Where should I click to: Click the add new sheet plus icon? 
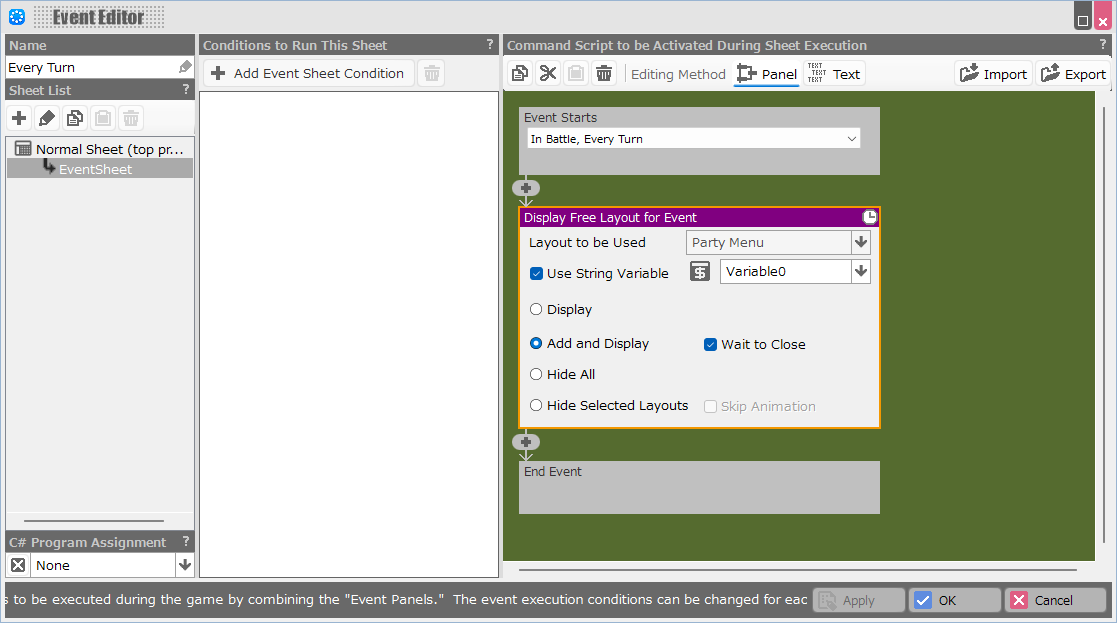[19, 118]
